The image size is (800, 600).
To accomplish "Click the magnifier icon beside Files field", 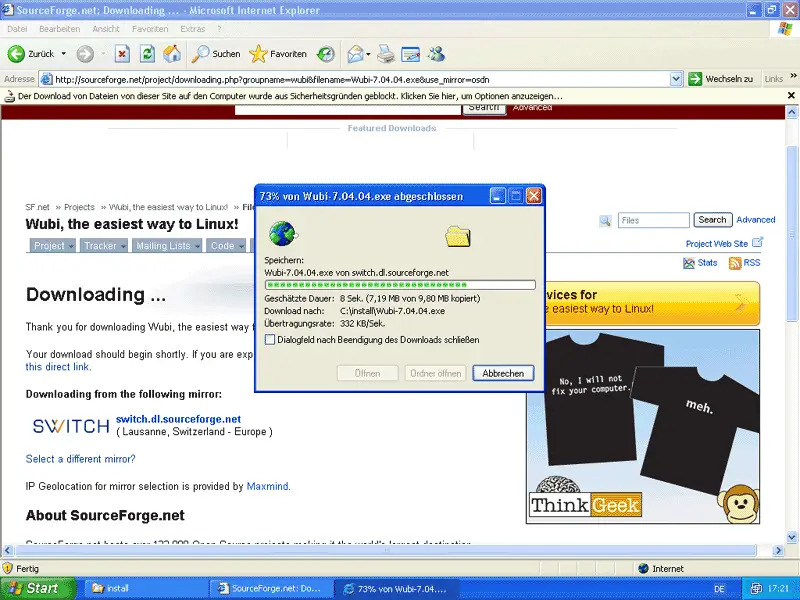I will point(605,221).
